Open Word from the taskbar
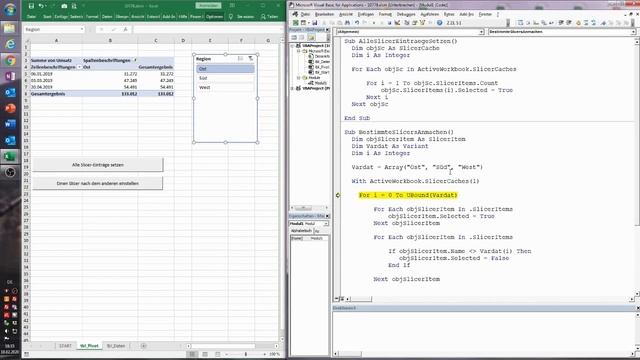Viewport: 640px width, 360px height. click(x=10, y=124)
